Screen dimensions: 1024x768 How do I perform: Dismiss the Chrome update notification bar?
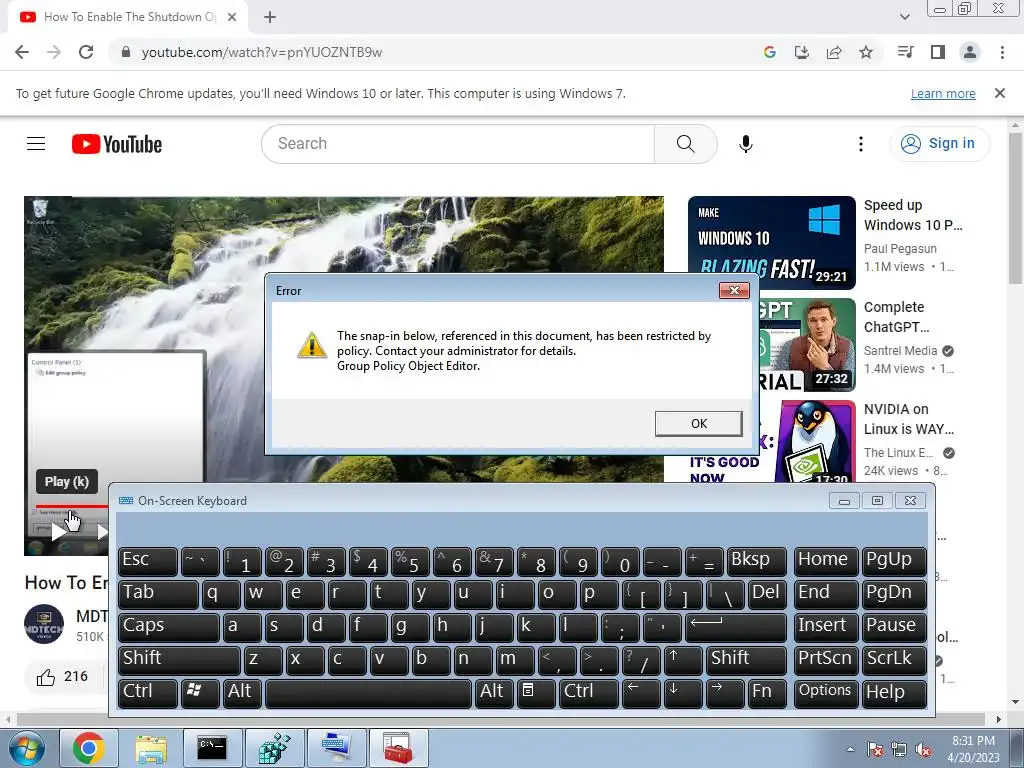(x=999, y=93)
